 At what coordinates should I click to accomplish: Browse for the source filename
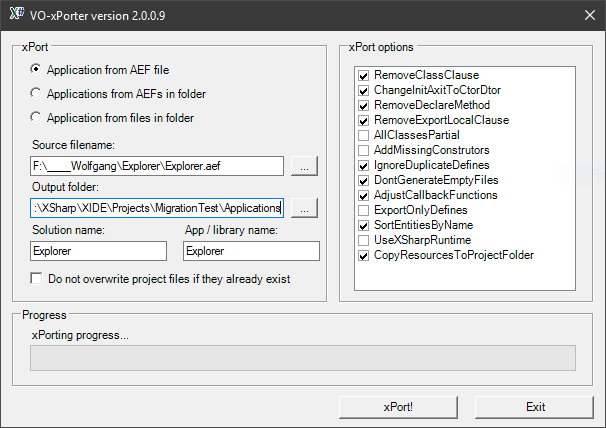pyautogui.click(x=307, y=166)
